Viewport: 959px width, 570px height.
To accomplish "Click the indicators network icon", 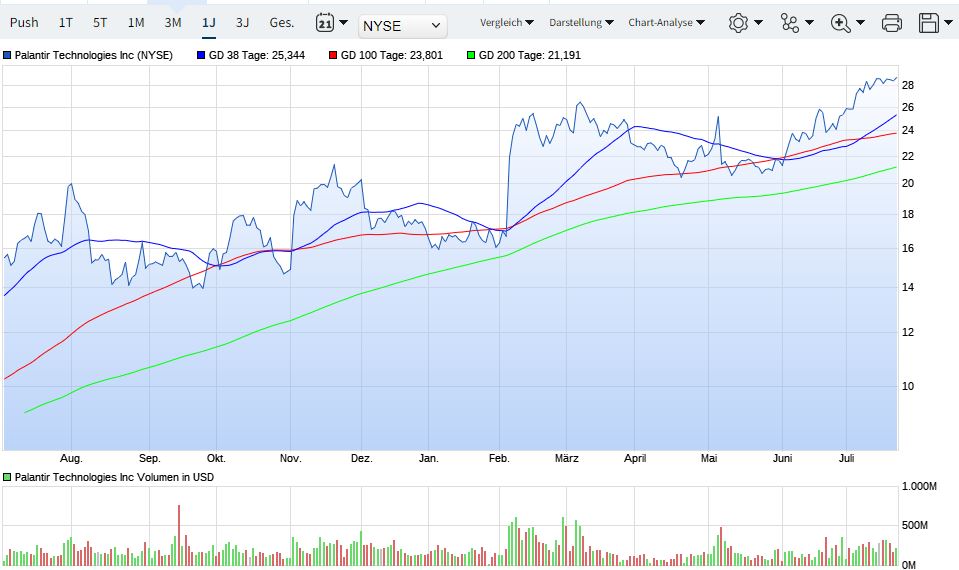I will click(790, 23).
